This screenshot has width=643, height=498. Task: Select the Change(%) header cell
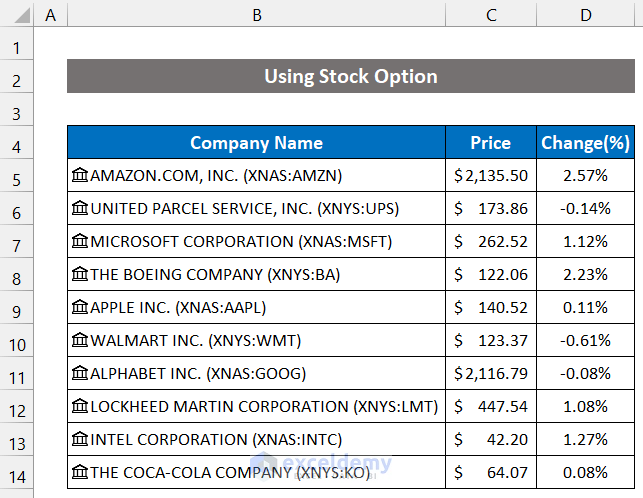(x=585, y=143)
